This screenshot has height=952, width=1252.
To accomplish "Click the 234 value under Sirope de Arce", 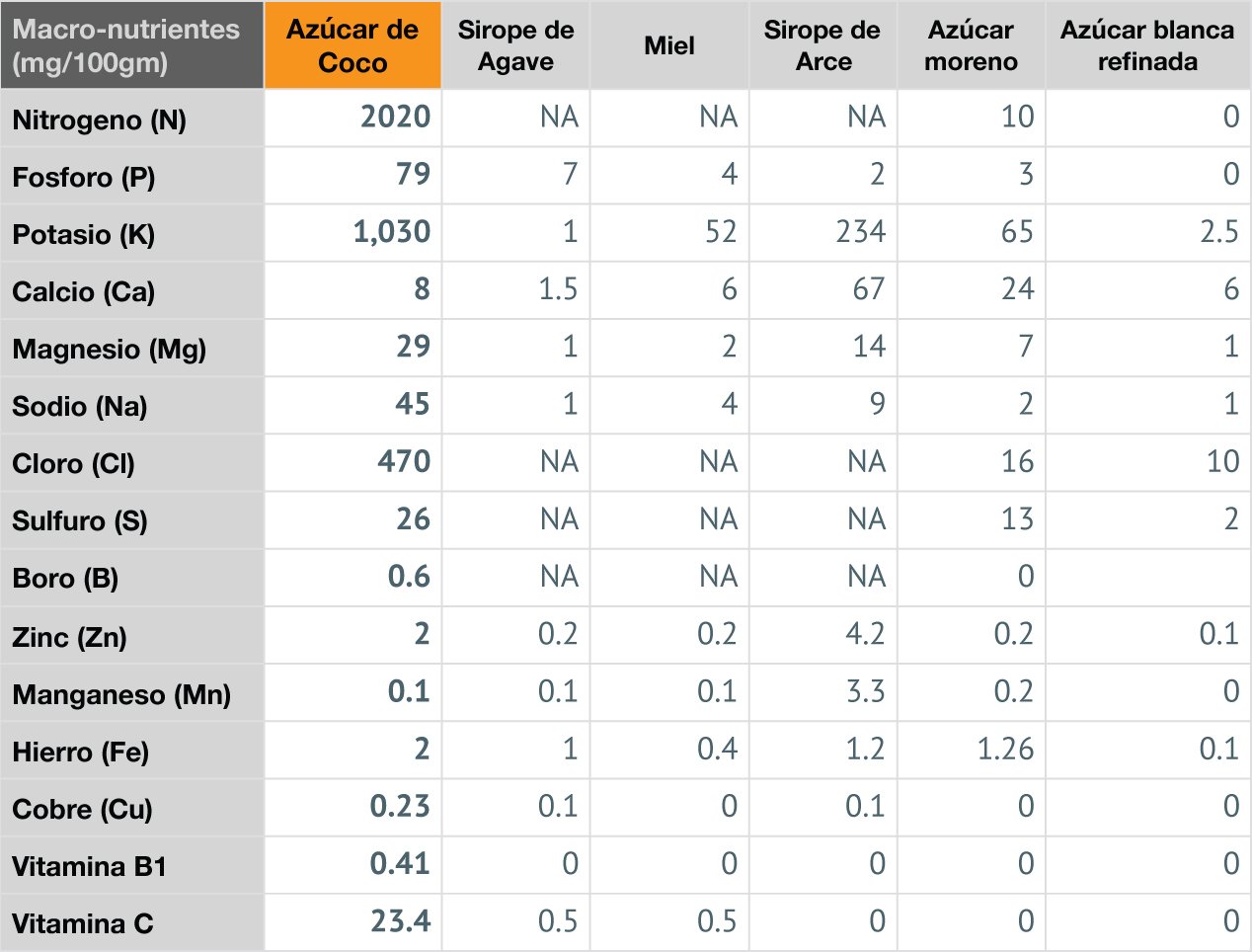I will click(x=860, y=232).
